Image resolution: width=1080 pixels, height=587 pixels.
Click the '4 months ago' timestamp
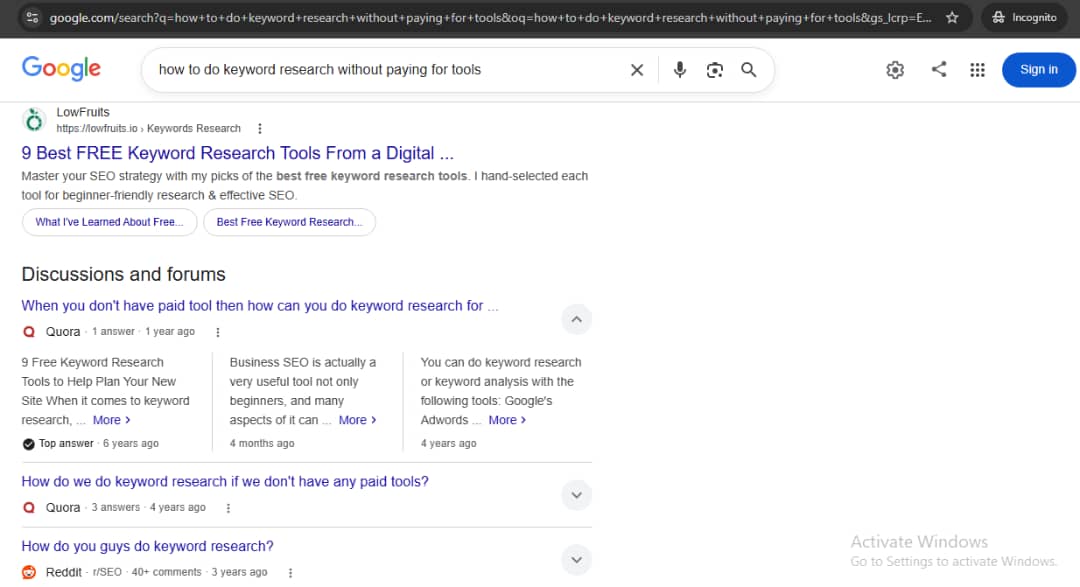[262, 443]
